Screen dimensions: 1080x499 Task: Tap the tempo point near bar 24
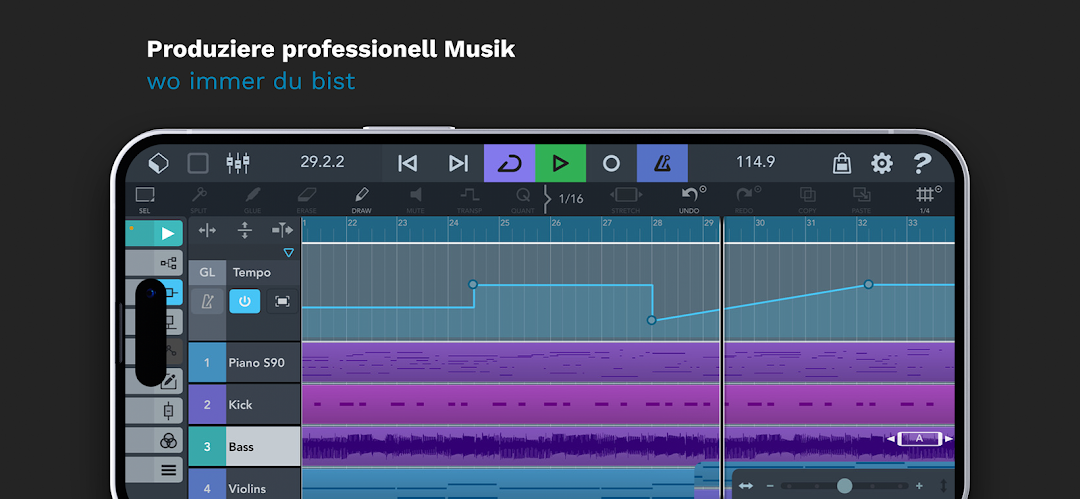pos(472,284)
